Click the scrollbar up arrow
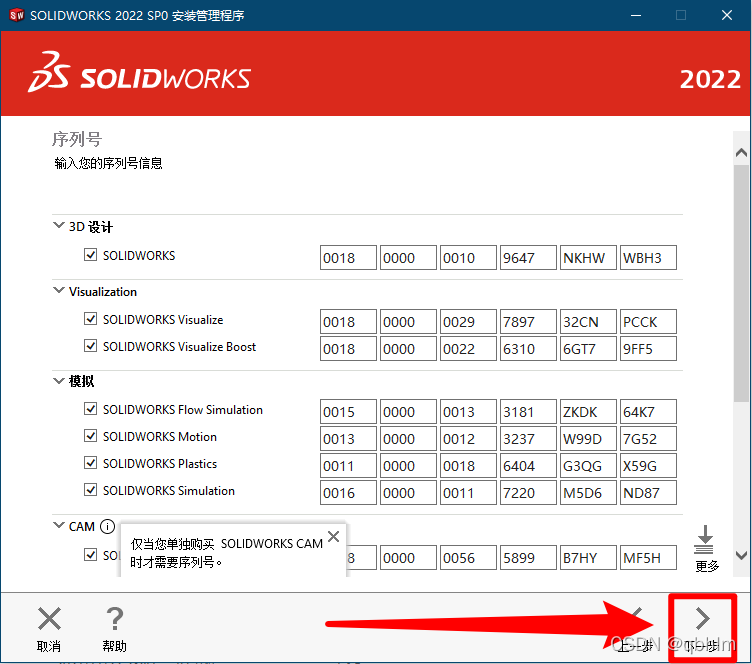The image size is (752, 664). [741, 152]
